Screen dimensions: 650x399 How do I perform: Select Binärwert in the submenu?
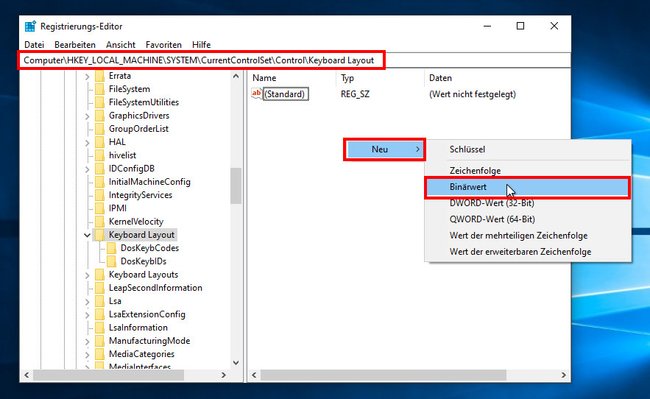(x=527, y=187)
